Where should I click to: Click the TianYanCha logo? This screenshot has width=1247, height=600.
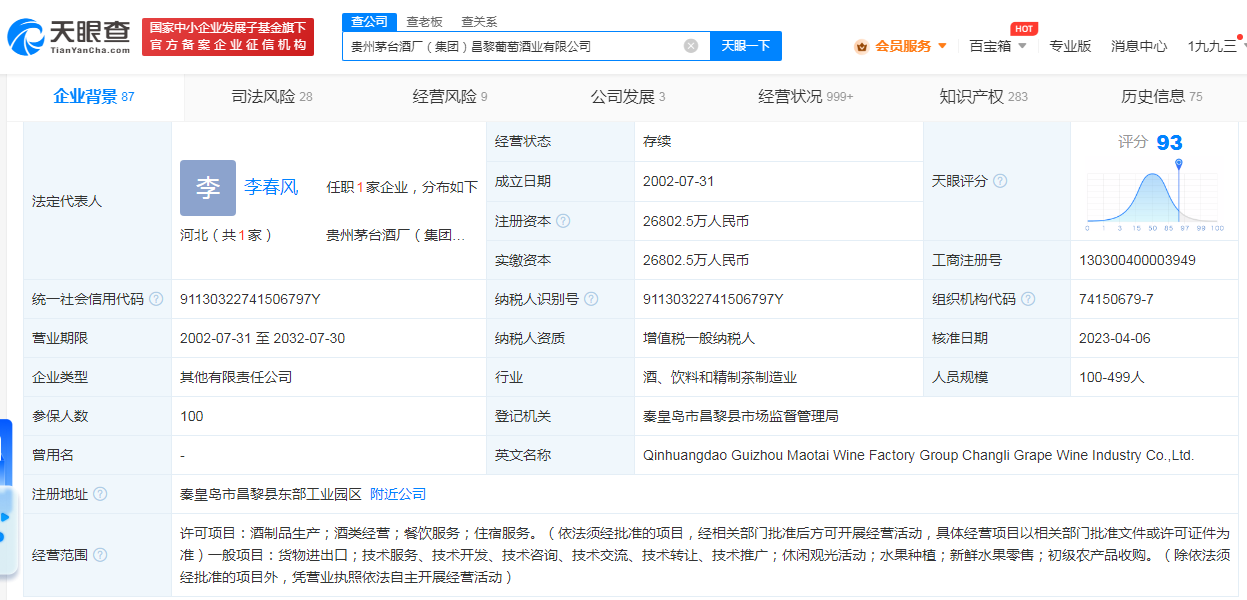pos(68,36)
